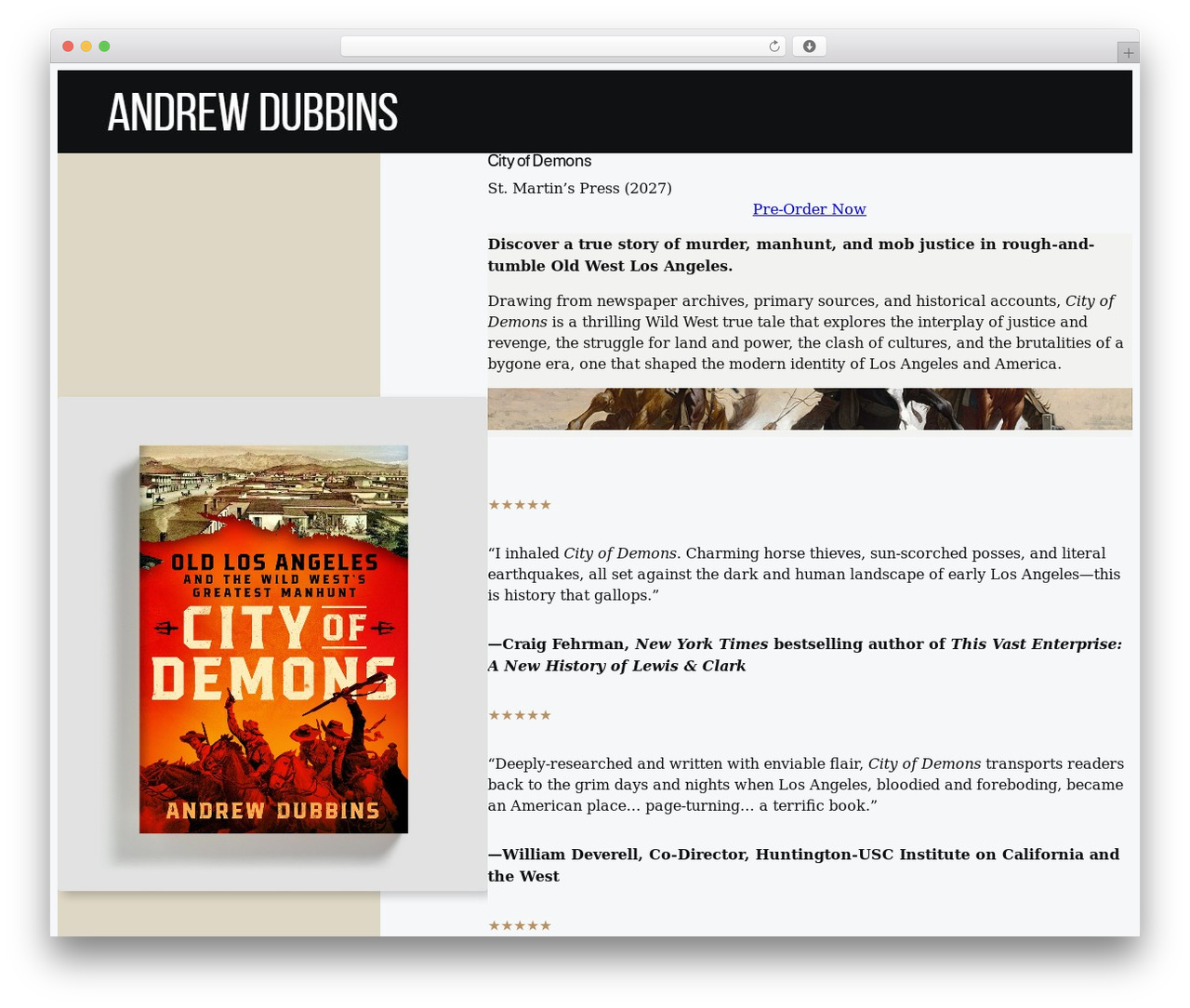Click the browser address bar field

[562, 46]
